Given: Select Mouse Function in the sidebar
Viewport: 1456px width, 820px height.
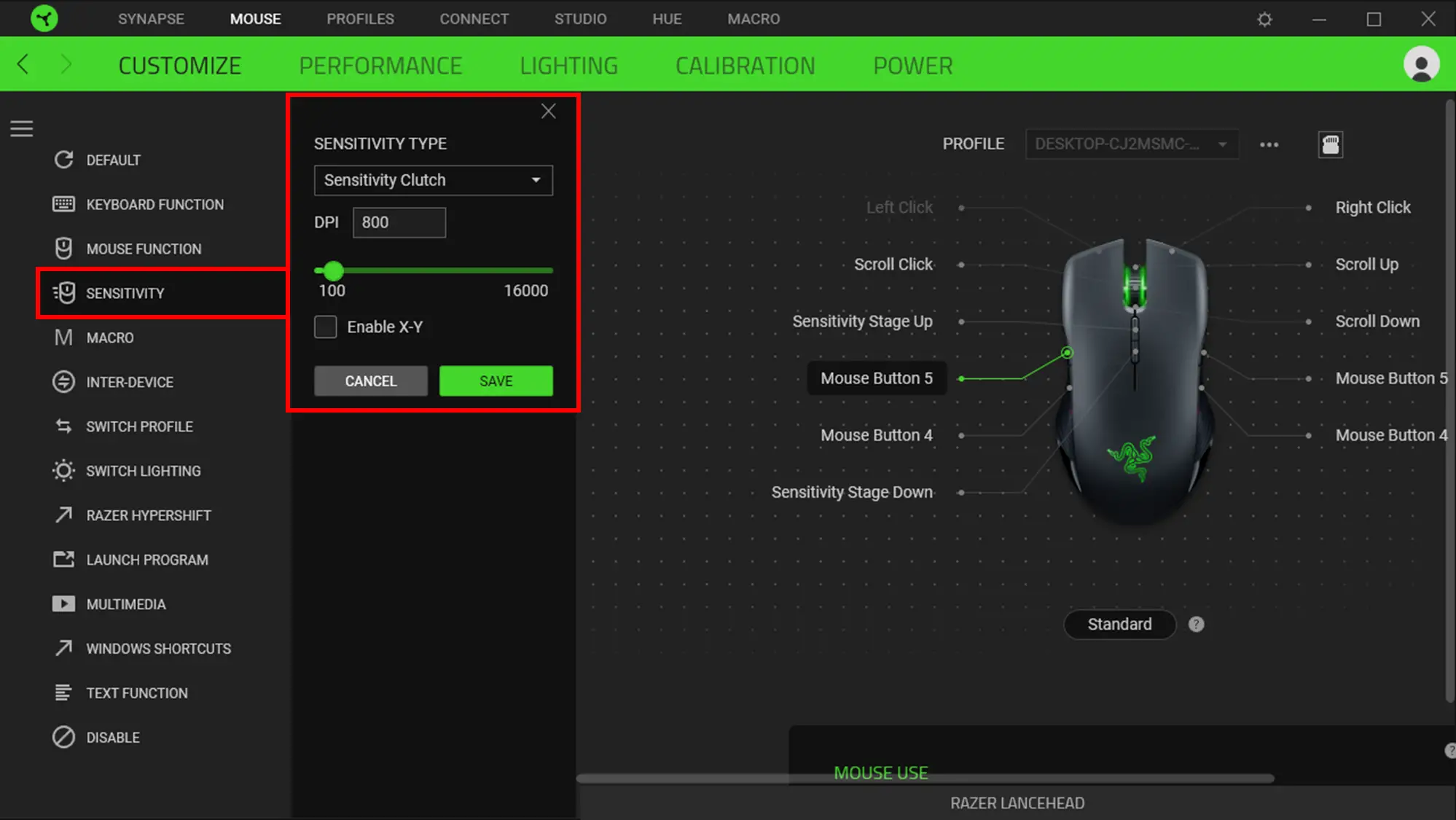Looking at the screenshot, I should point(144,248).
